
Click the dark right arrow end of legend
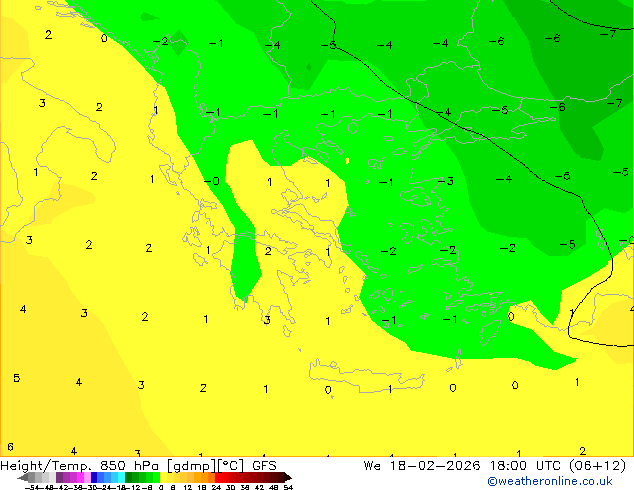click(287, 477)
